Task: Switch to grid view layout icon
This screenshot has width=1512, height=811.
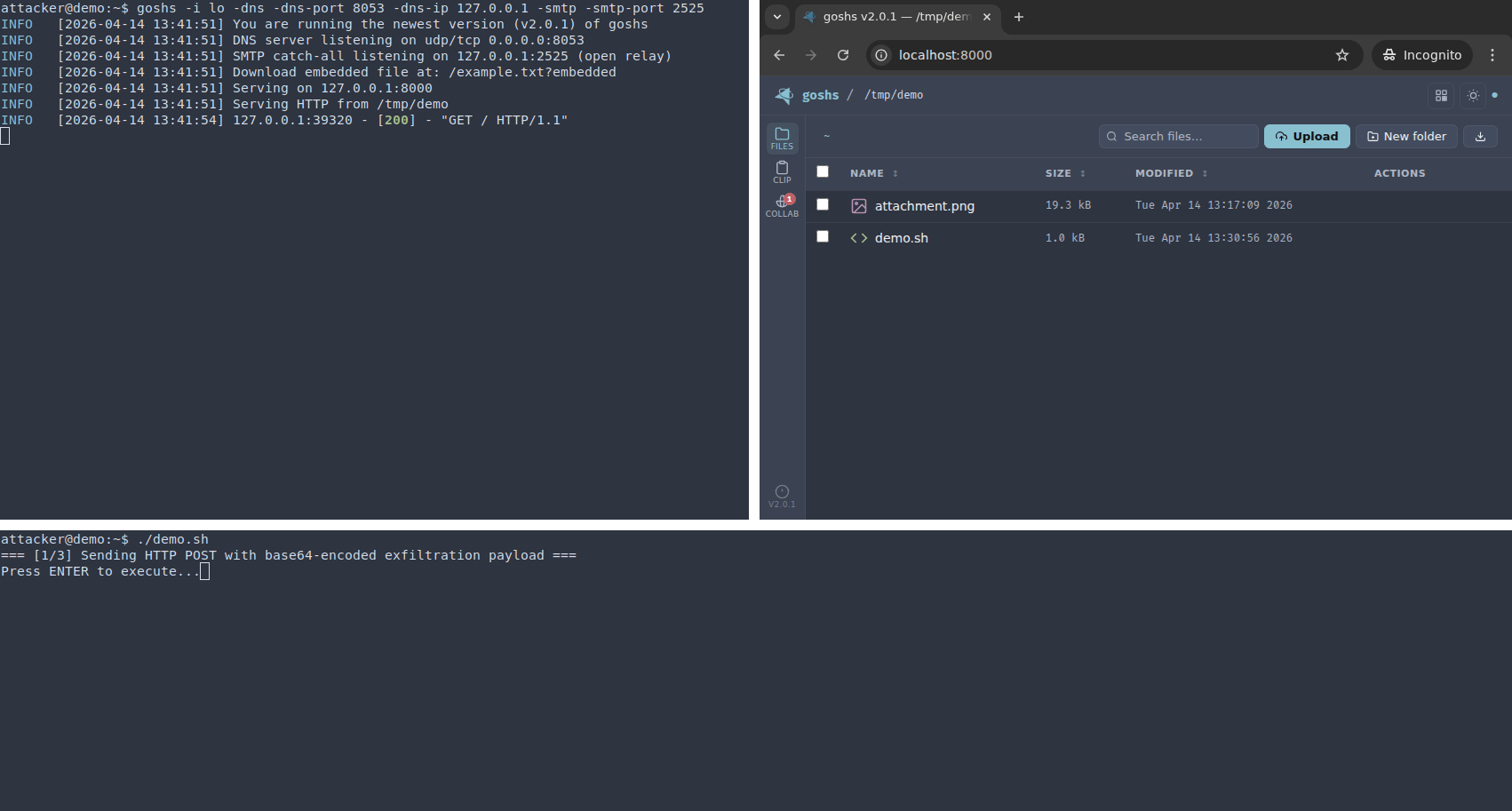Action: tap(1441, 95)
